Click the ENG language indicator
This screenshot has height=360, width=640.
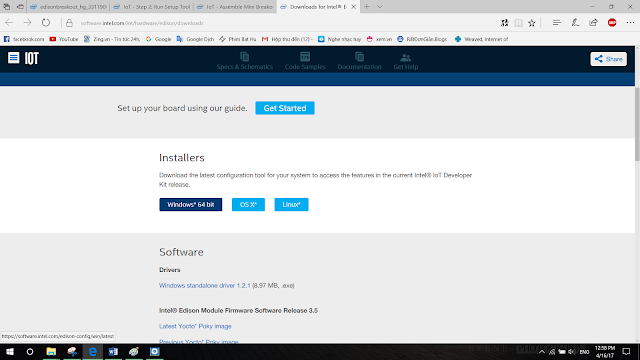584,352
